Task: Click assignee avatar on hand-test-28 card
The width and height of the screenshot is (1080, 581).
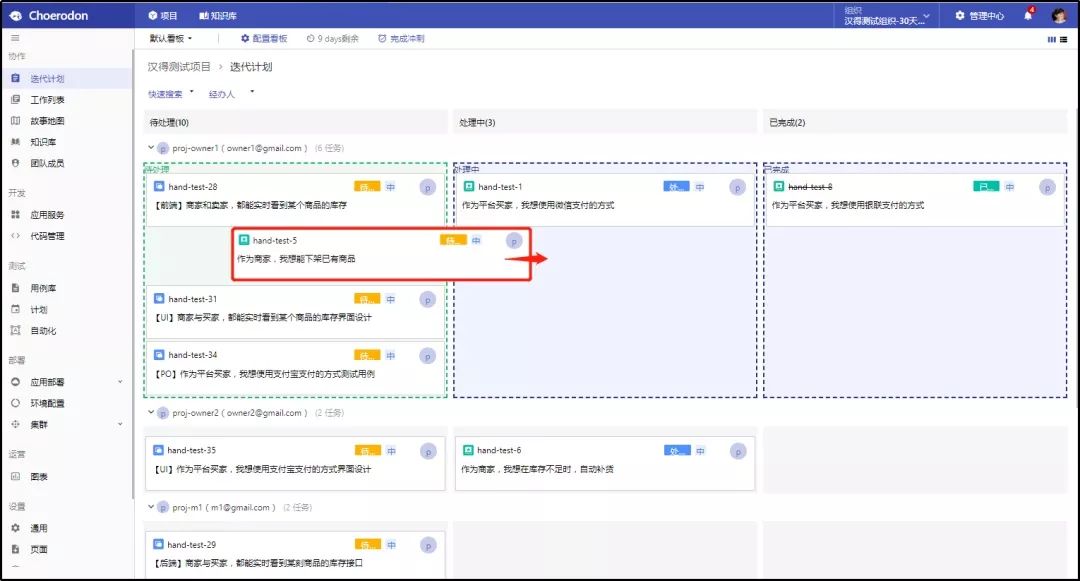Action: 427,187
